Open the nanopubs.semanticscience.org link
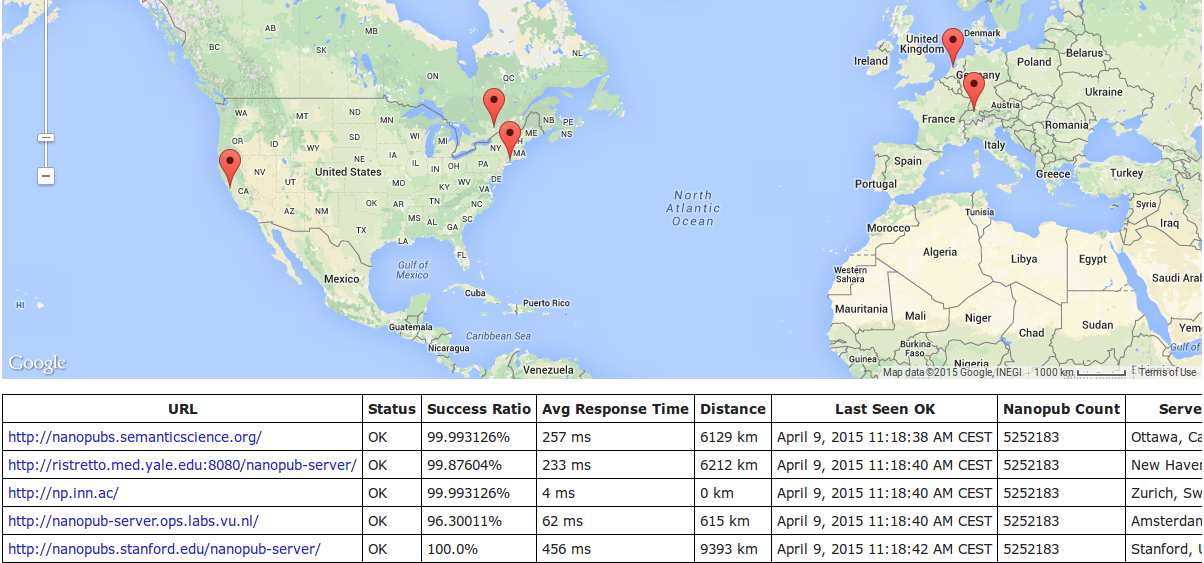 pos(135,437)
